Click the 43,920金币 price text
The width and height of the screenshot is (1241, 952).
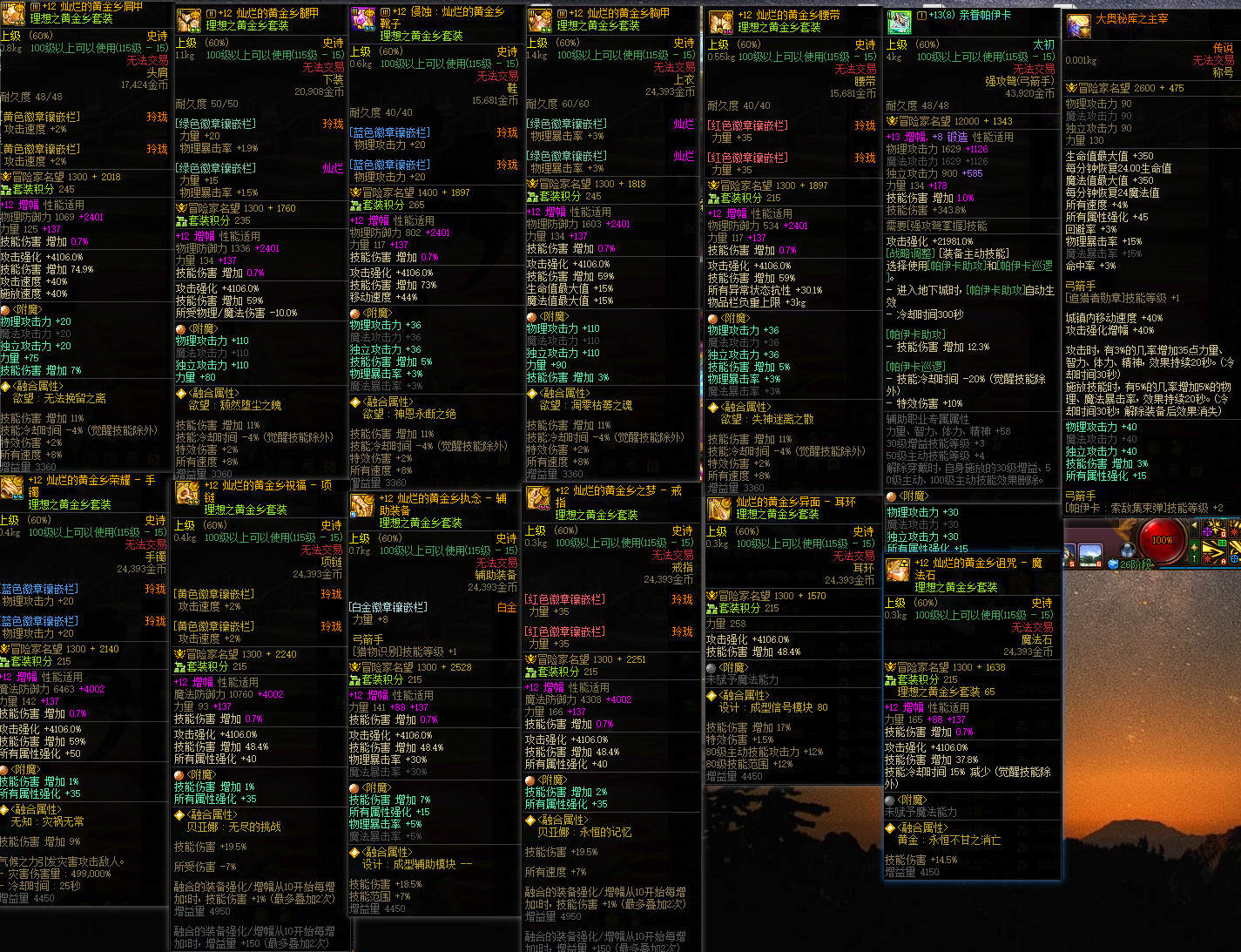click(1029, 93)
